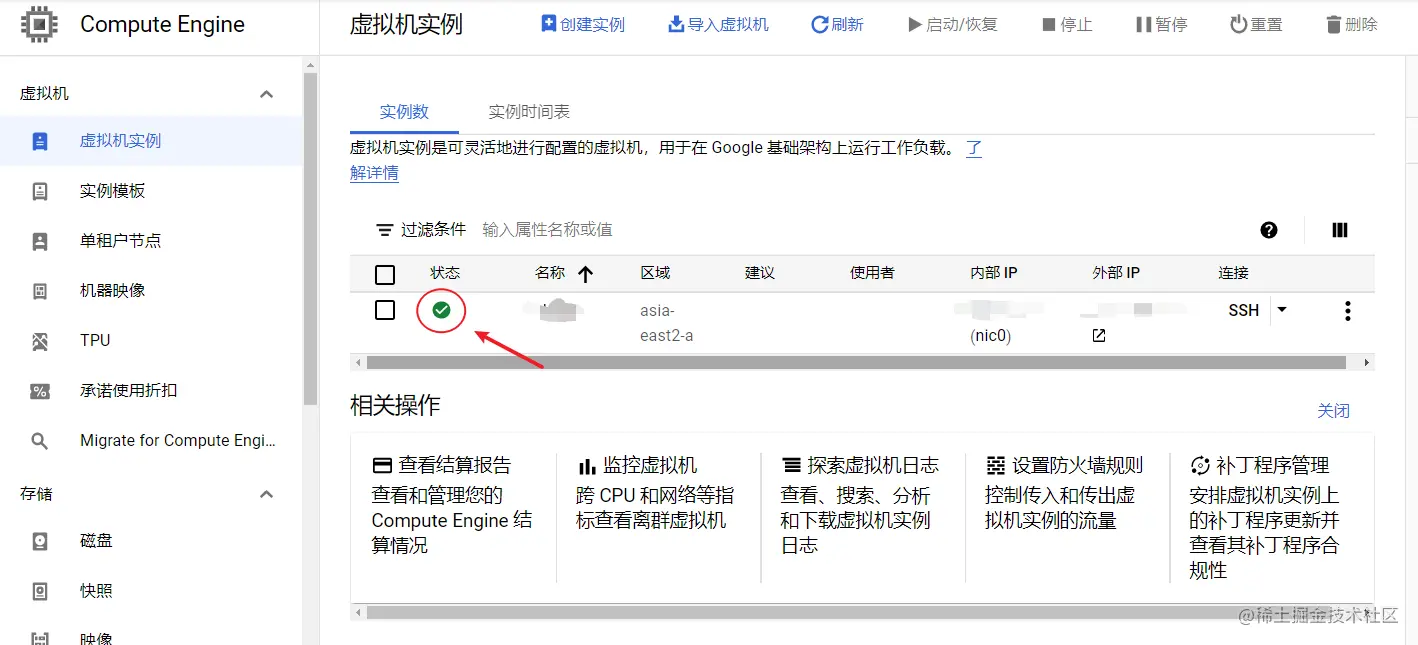Click the Migrate for Compute Engine search icon

point(40,441)
